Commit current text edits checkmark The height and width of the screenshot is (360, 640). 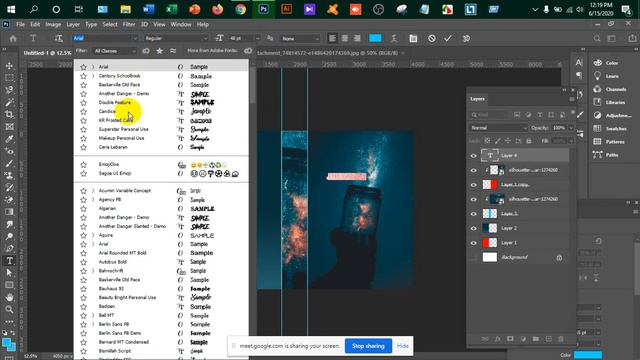point(448,38)
